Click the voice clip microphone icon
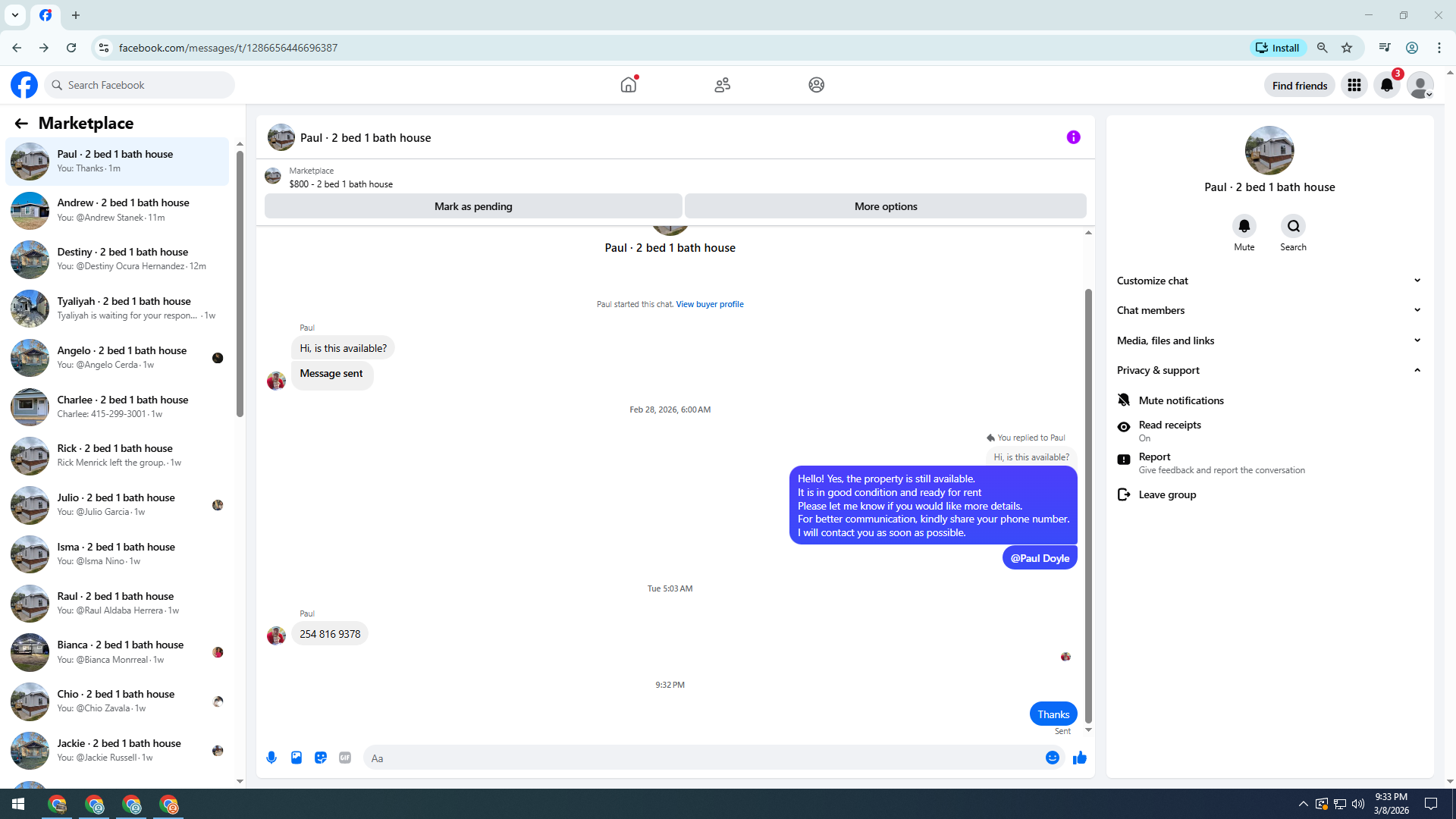1456x819 pixels. pyautogui.click(x=271, y=758)
